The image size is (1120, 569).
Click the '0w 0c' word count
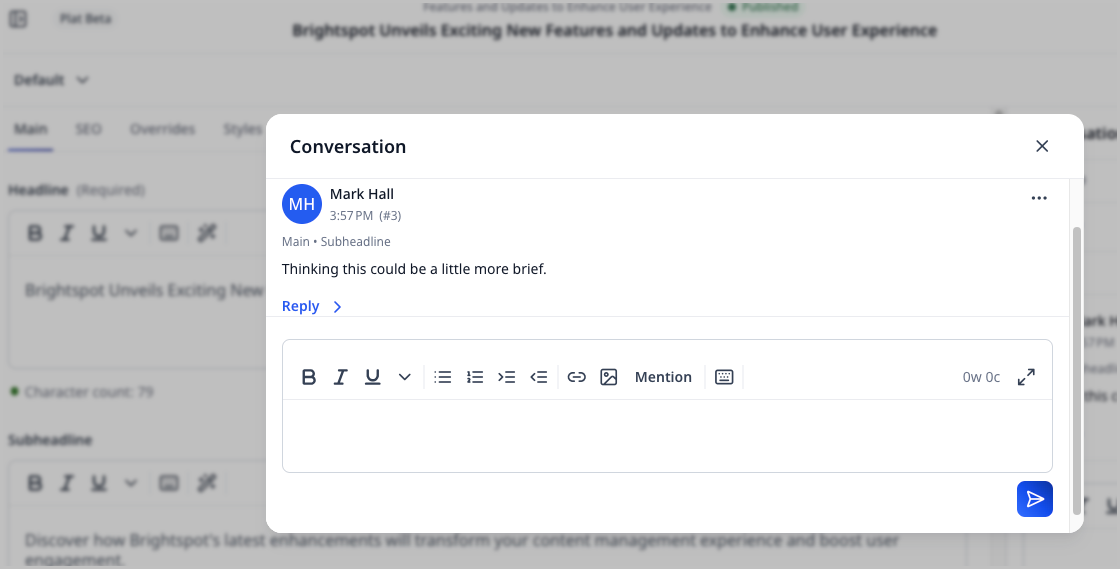(x=981, y=377)
